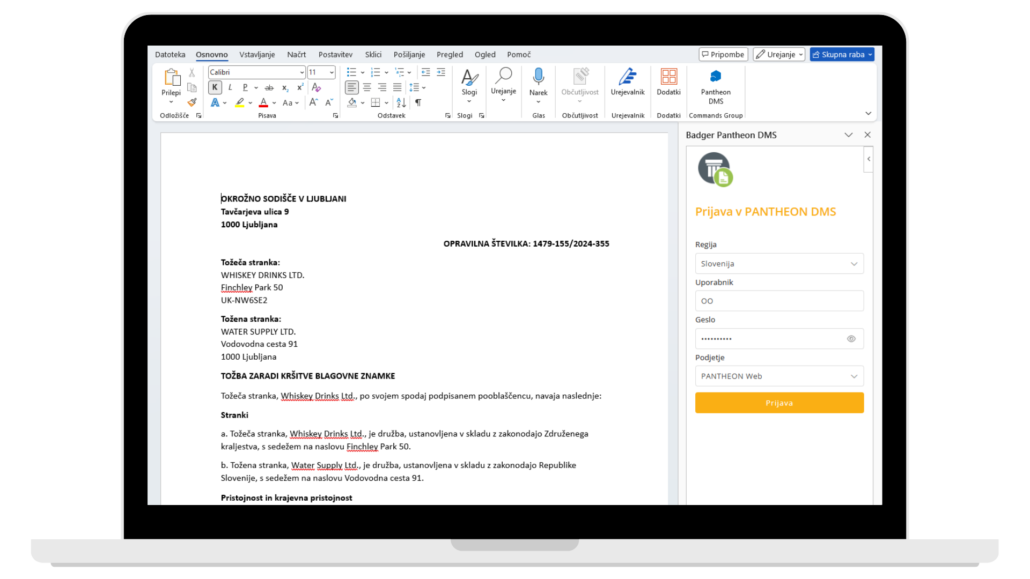Decrease font size with shrink font icon
1030x579 pixels.
click(329, 103)
